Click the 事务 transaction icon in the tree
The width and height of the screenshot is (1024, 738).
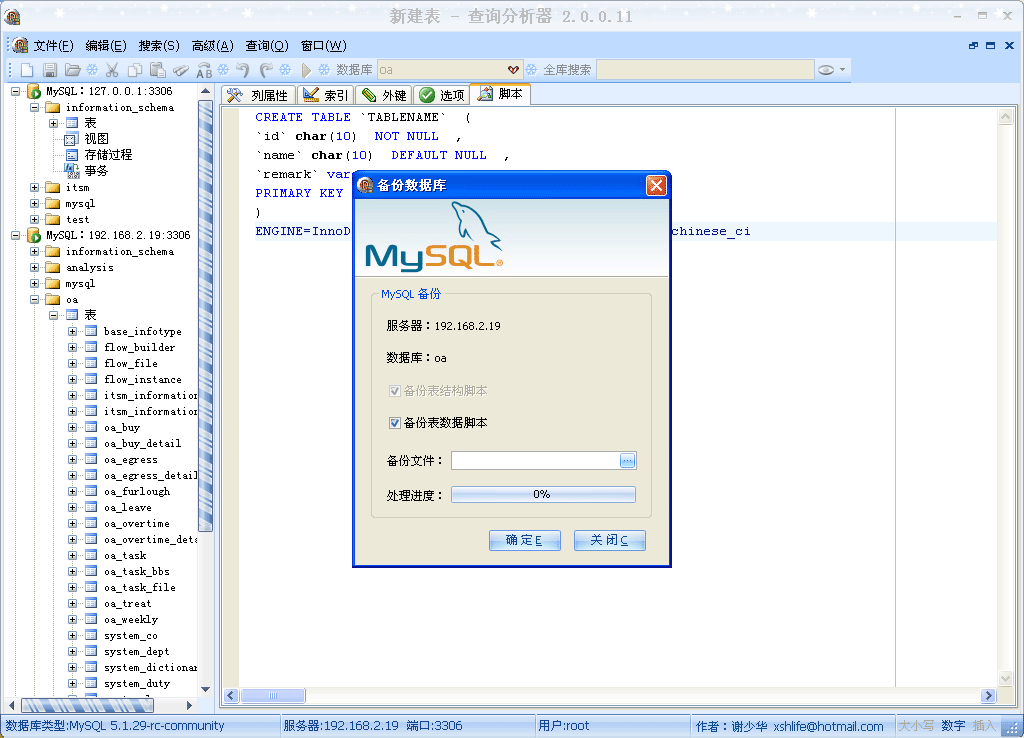[72, 170]
